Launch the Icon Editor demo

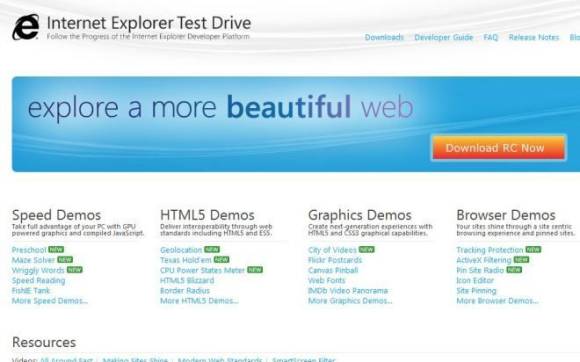point(475,281)
